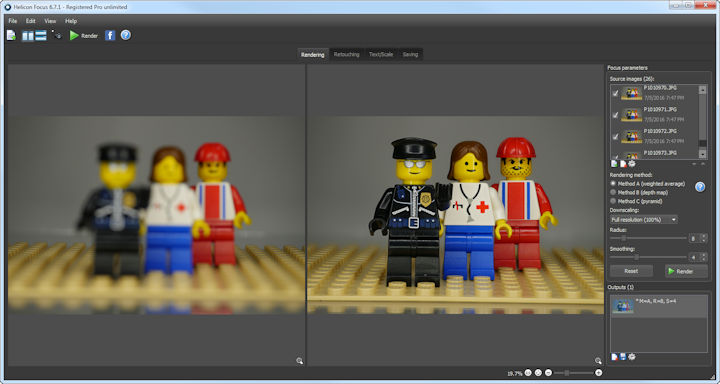The width and height of the screenshot is (720, 384).
Task: Click file name P1010970.JPG in source list
Action: pos(660,88)
